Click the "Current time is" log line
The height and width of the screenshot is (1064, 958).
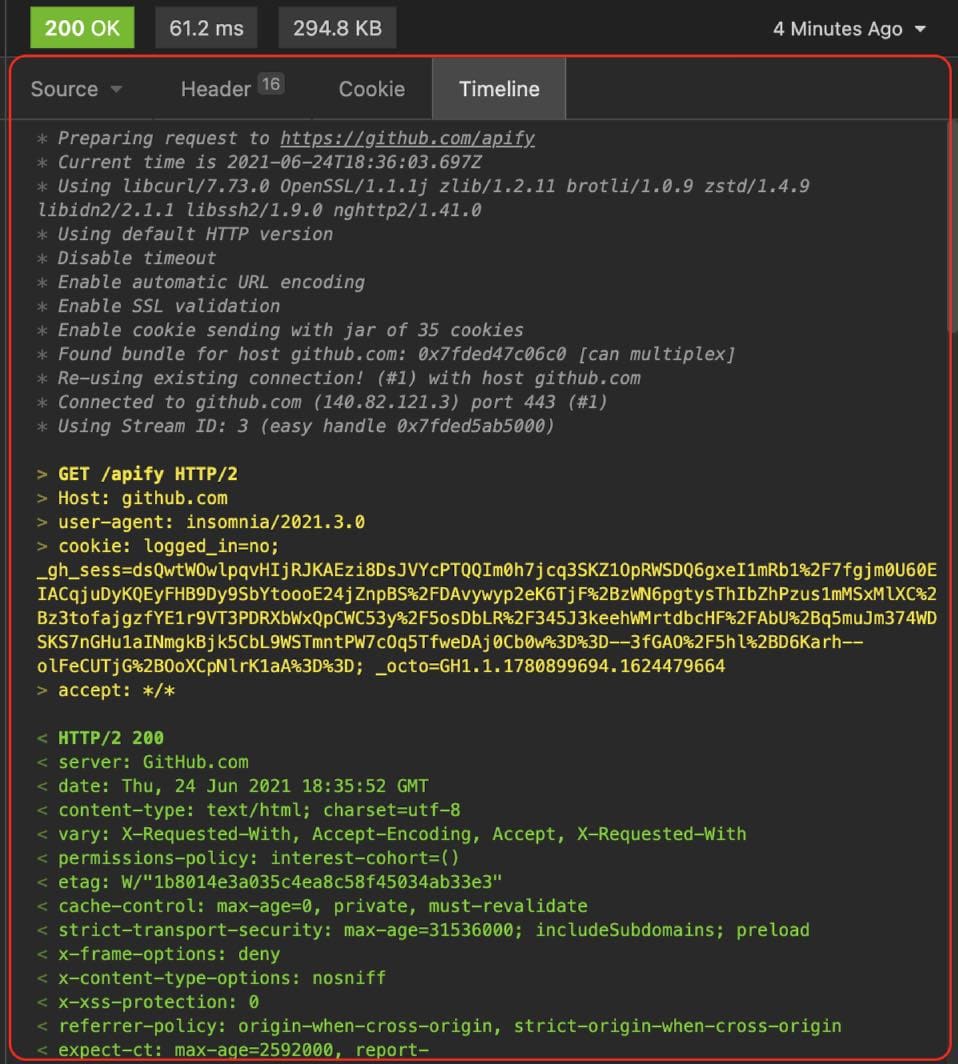(270, 162)
